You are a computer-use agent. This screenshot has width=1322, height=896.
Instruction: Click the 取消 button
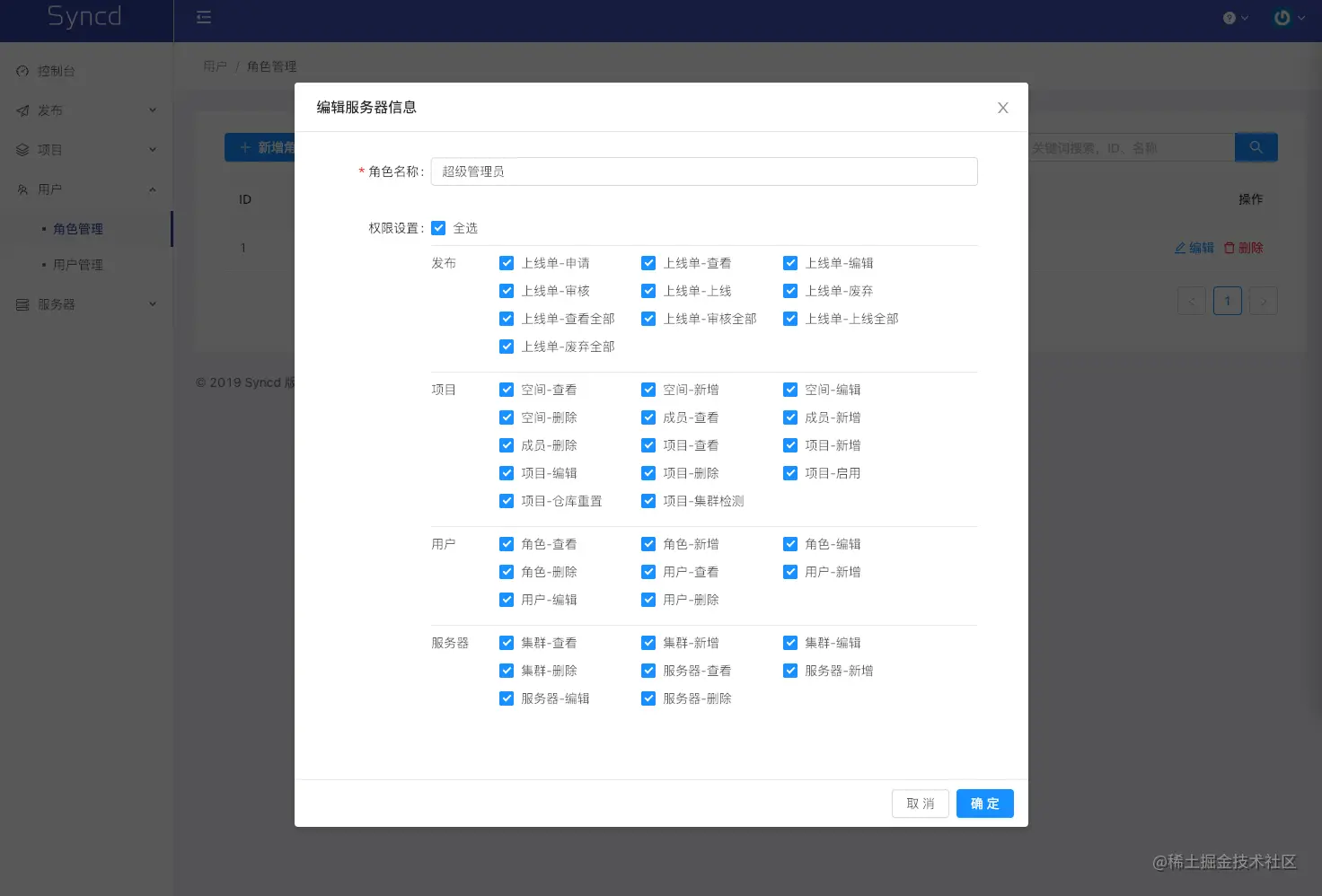(921, 804)
